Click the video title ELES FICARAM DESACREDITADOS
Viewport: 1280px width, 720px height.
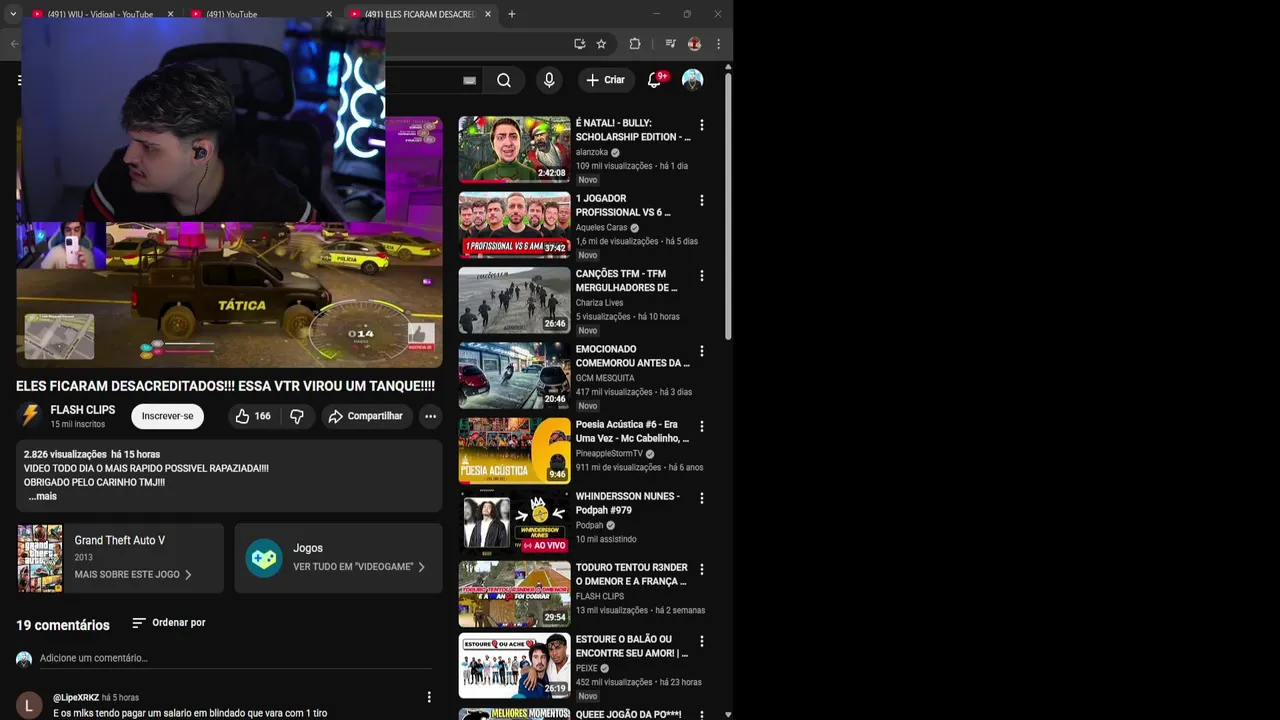pyautogui.click(x=225, y=386)
